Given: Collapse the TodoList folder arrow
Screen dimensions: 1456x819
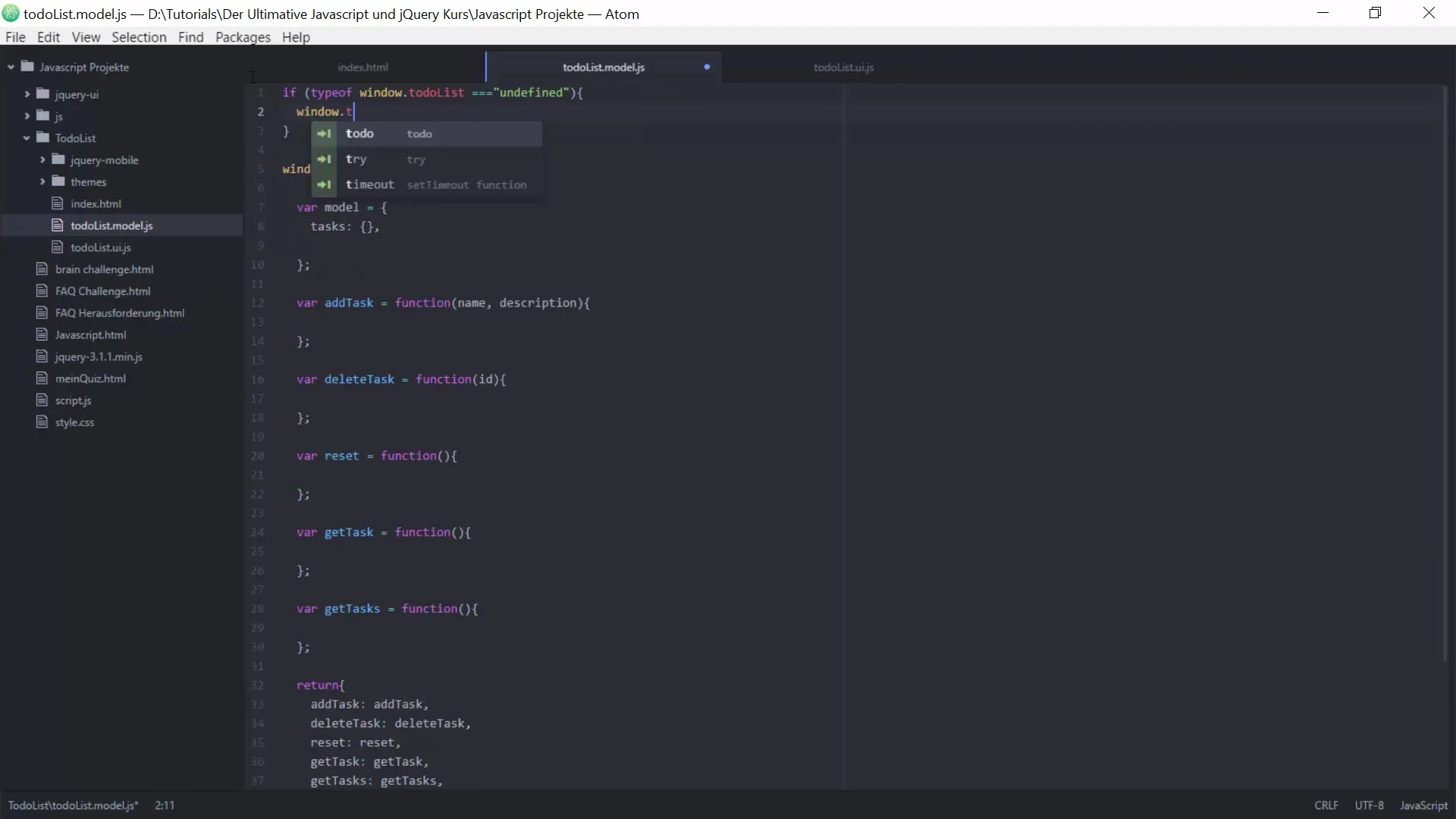Looking at the screenshot, I should [x=27, y=138].
